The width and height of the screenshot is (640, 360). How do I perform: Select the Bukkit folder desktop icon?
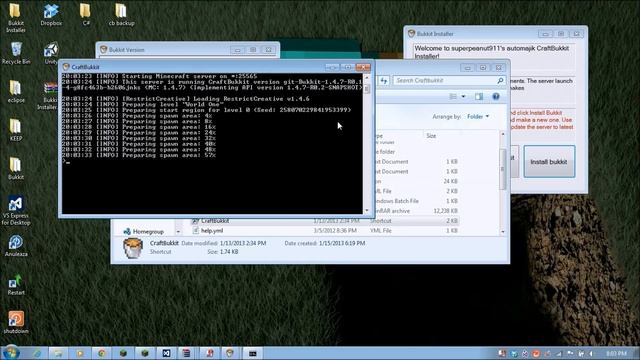16,168
